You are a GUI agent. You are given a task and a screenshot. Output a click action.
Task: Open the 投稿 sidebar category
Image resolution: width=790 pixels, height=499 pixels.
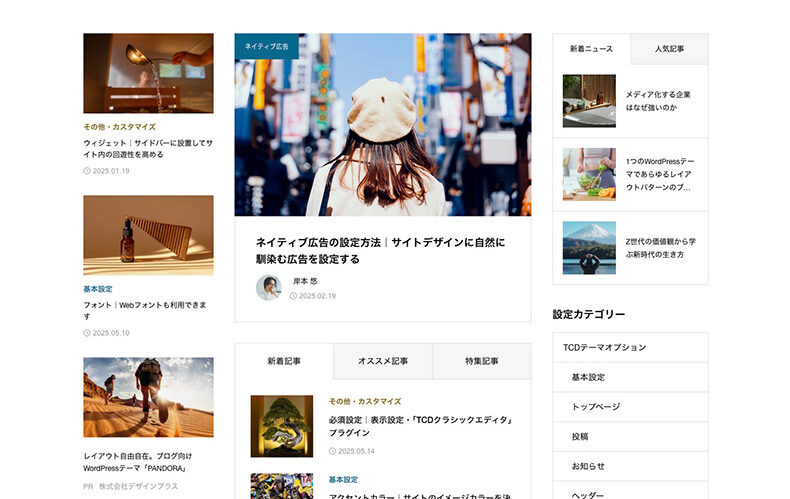click(630, 436)
